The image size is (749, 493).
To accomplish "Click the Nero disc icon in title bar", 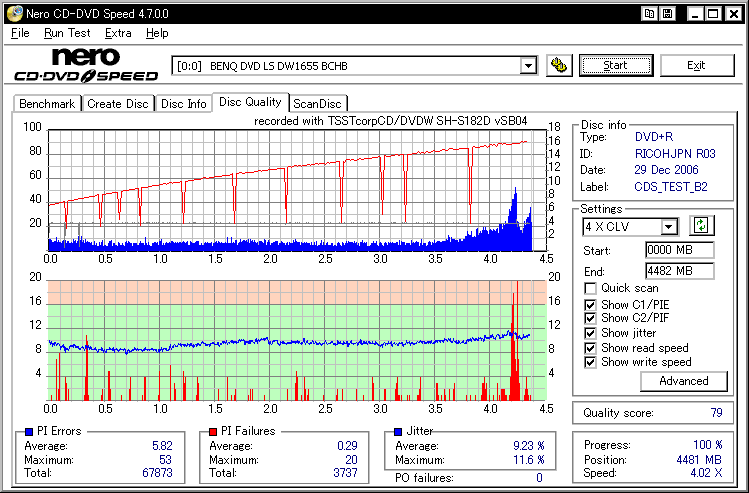I will pos(14,13).
